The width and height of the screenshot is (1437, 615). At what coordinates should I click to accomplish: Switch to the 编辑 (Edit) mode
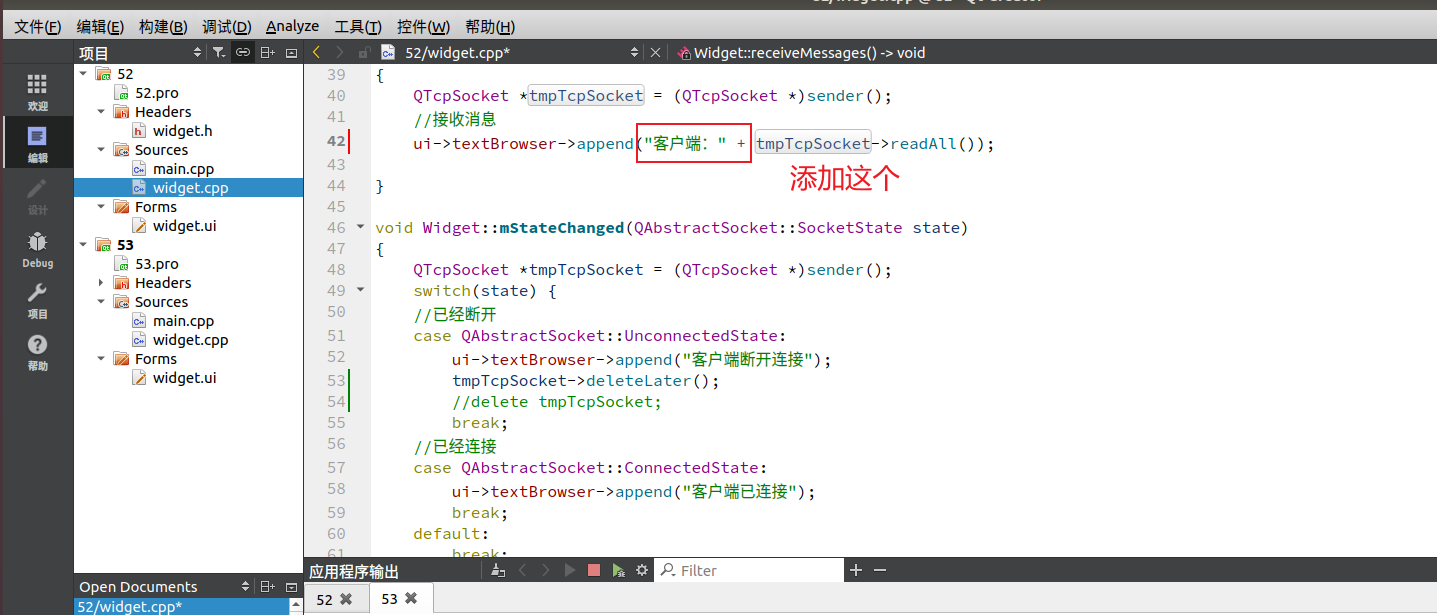[x=37, y=143]
